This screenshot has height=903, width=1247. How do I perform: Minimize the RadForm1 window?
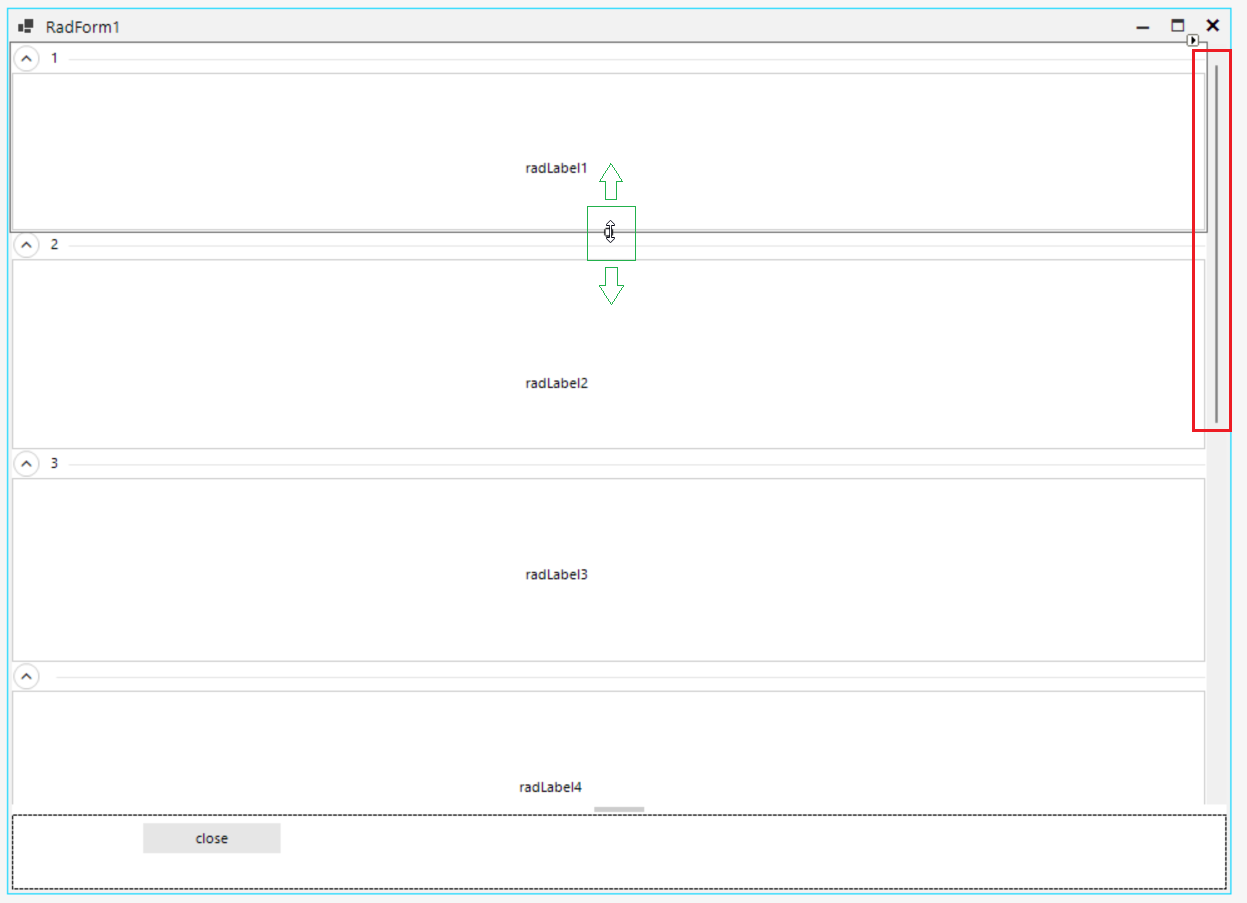pos(1143,27)
